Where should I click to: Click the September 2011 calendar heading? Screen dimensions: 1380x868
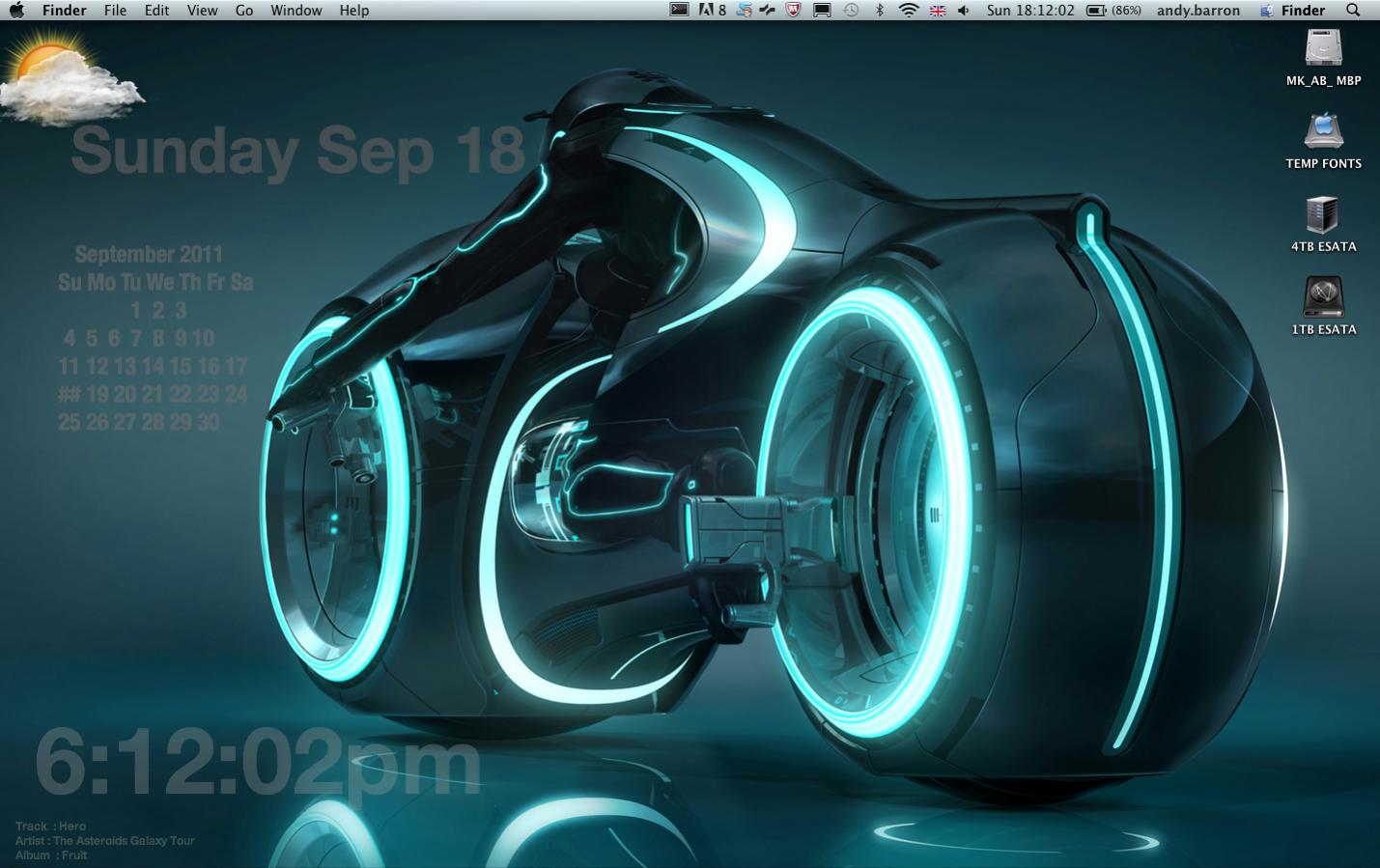(x=149, y=254)
